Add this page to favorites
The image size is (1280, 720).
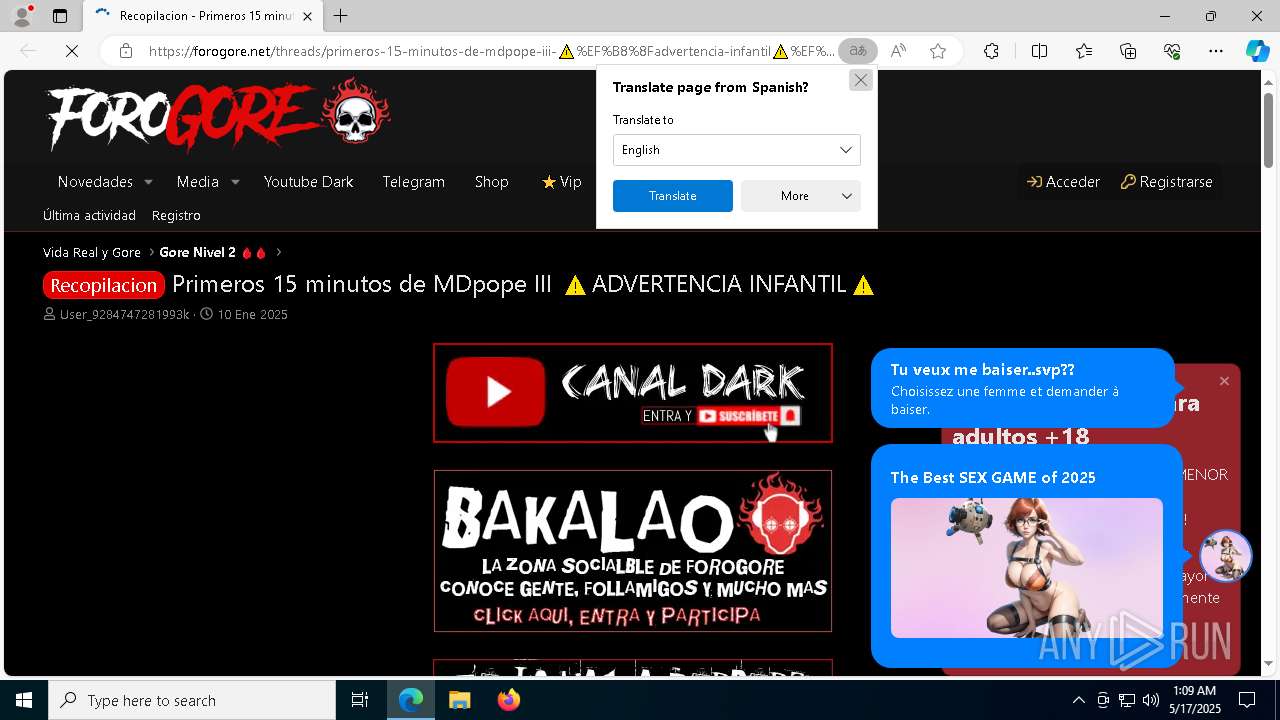pyautogui.click(x=938, y=51)
